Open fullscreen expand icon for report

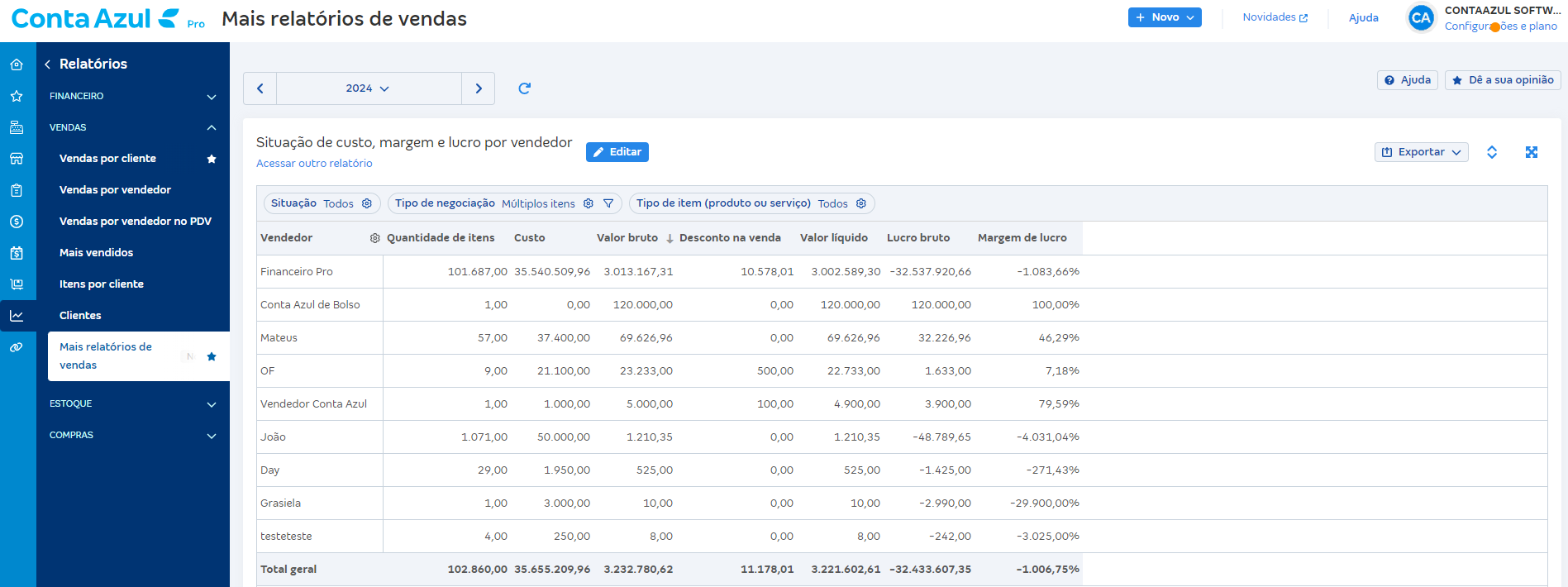tap(1532, 152)
